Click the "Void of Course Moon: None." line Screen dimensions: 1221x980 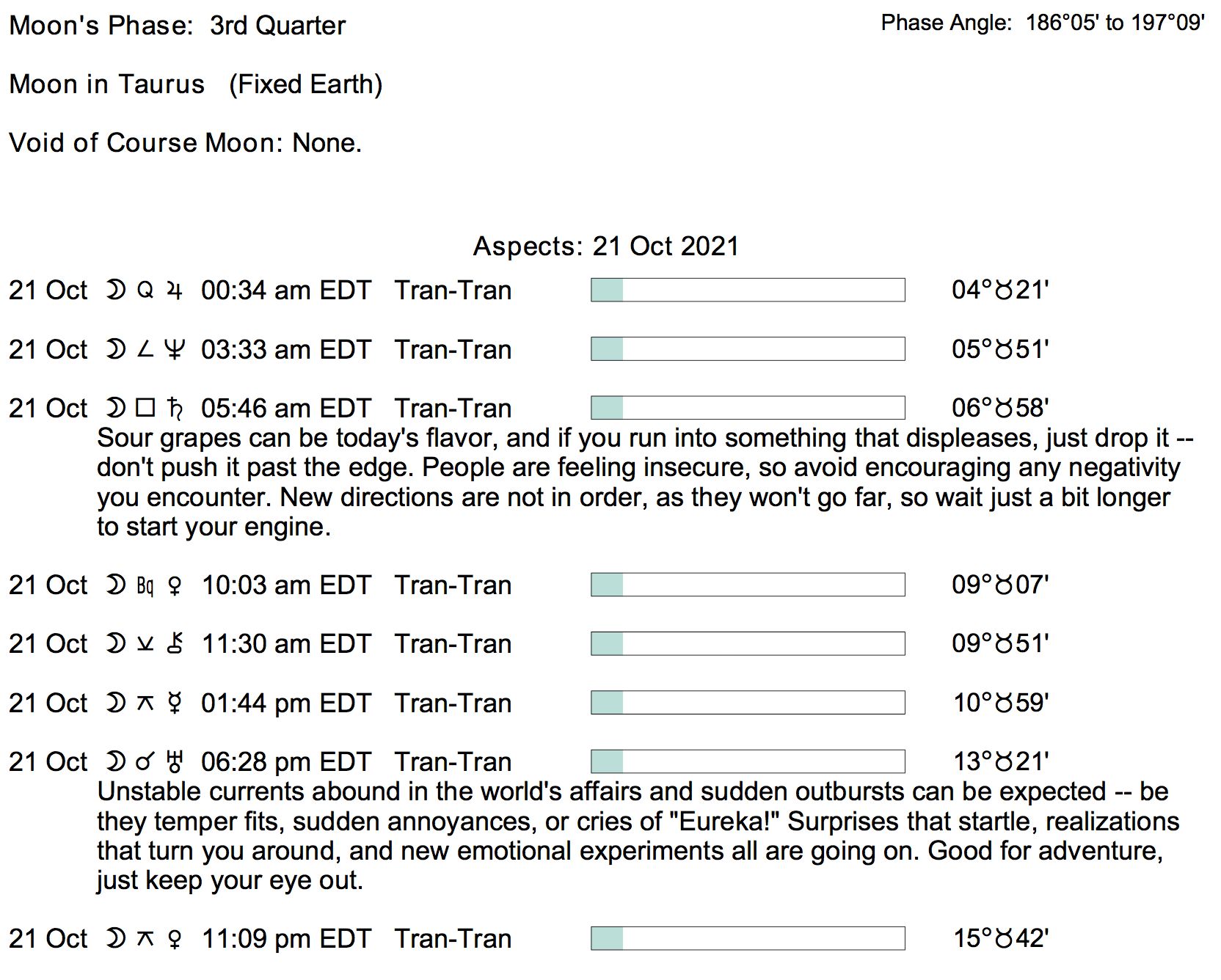click(x=185, y=143)
